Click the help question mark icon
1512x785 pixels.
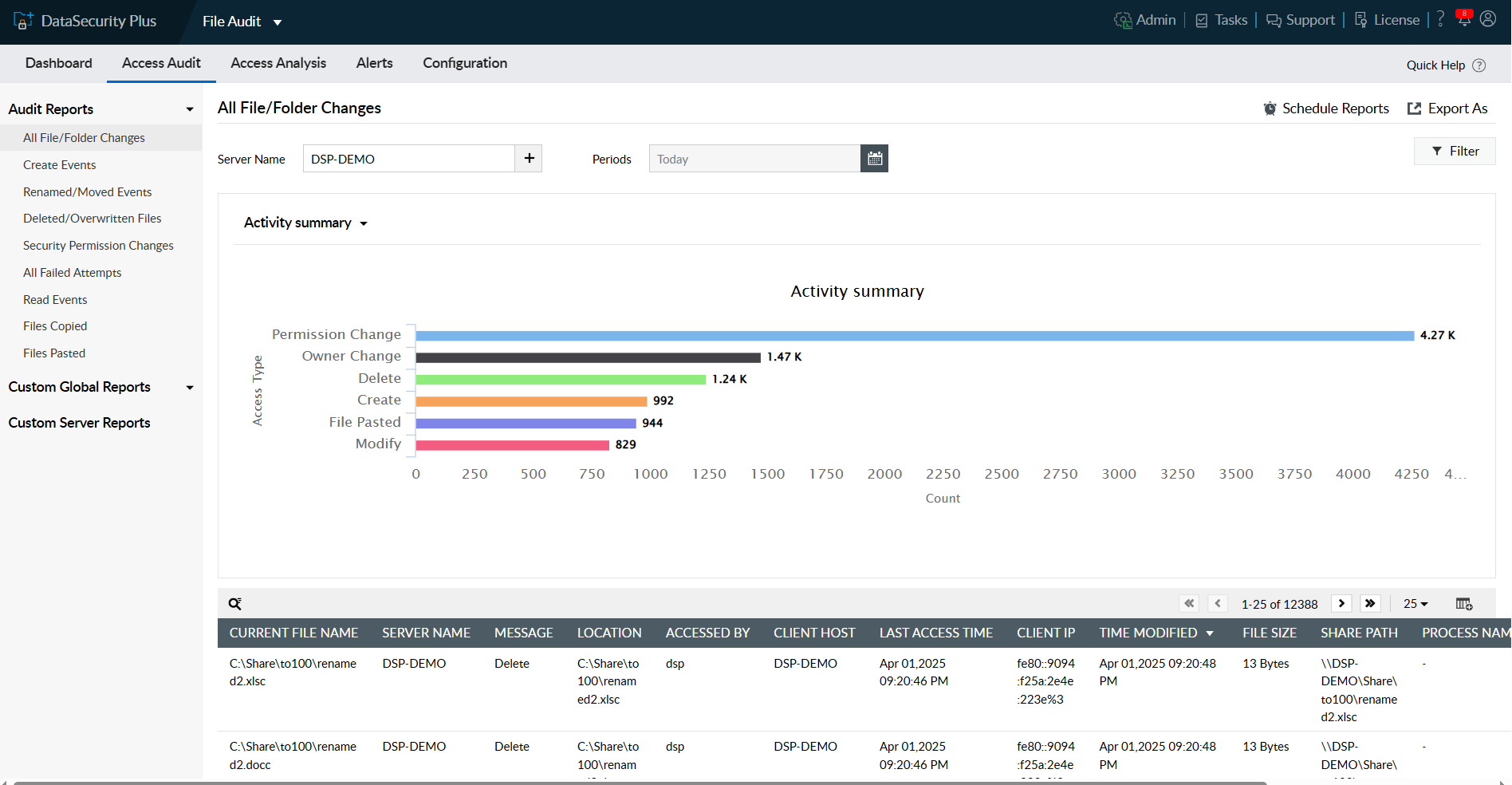coord(1440,19)
